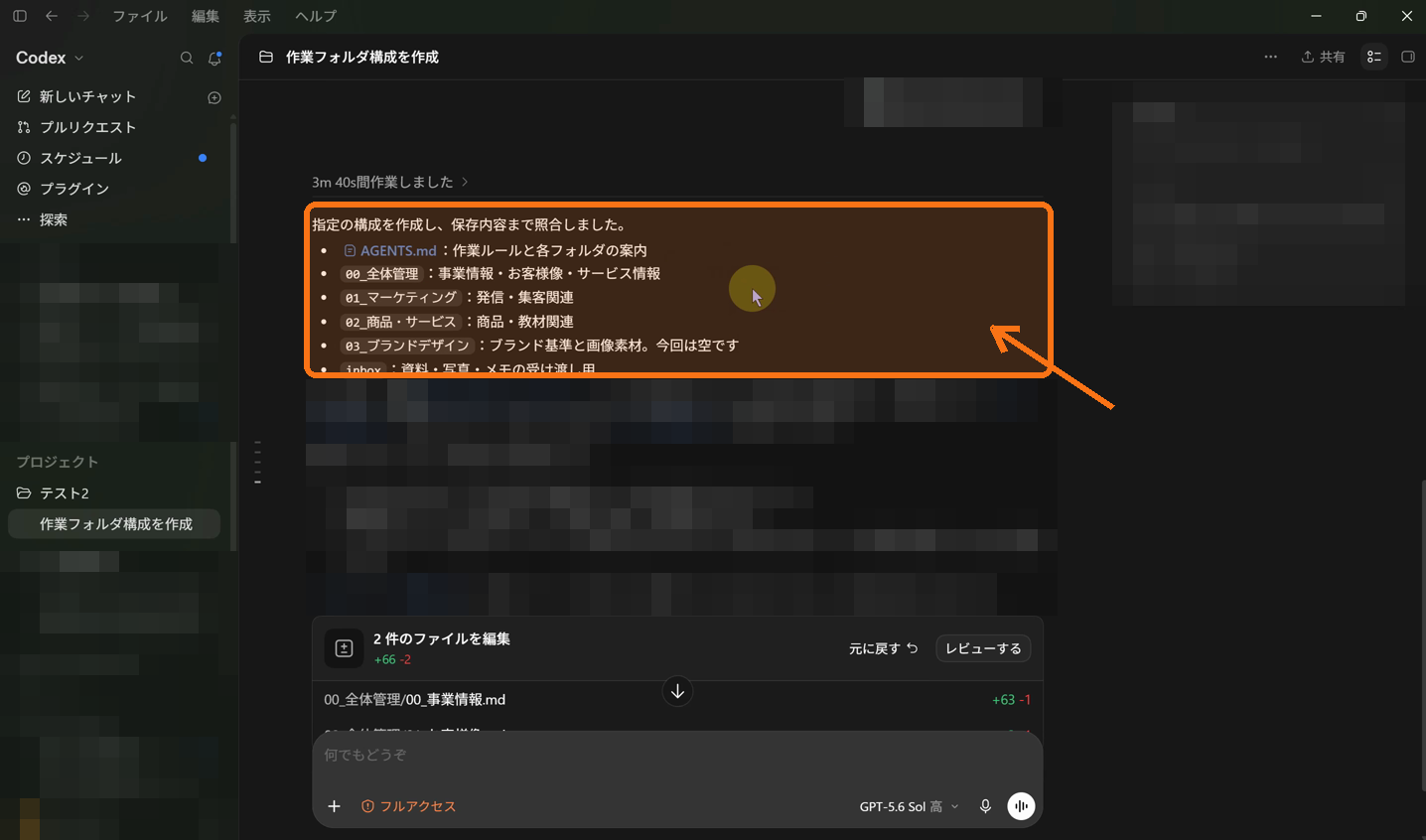This screenshot has height=840, width=1426.
Task: Click the plus attach icon in composer
Action: tap(335, 806)
